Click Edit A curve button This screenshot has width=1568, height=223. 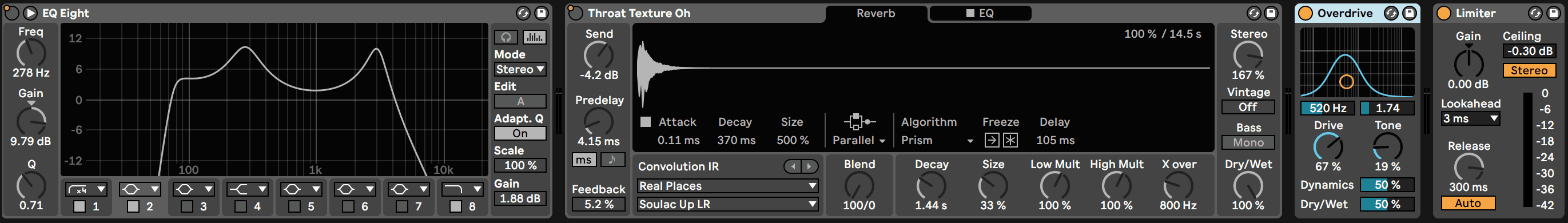click(x=520, y=101)
